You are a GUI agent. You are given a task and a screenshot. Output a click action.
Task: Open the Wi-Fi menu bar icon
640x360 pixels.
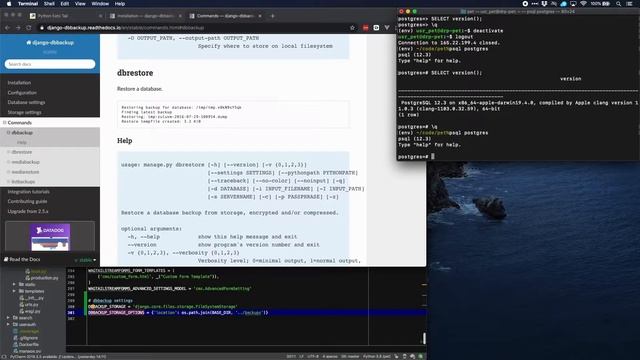(x=583, y=4)
